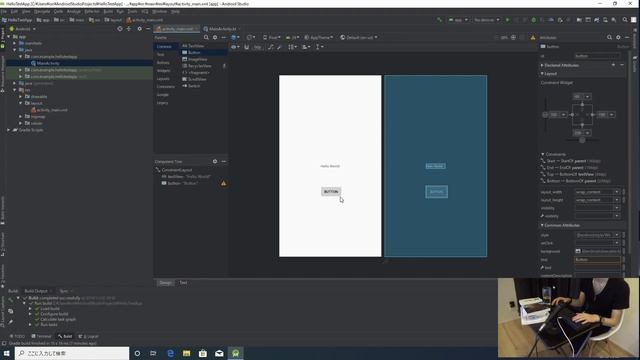
Task: Add declared attribute with plus icon
Action: 613,65
